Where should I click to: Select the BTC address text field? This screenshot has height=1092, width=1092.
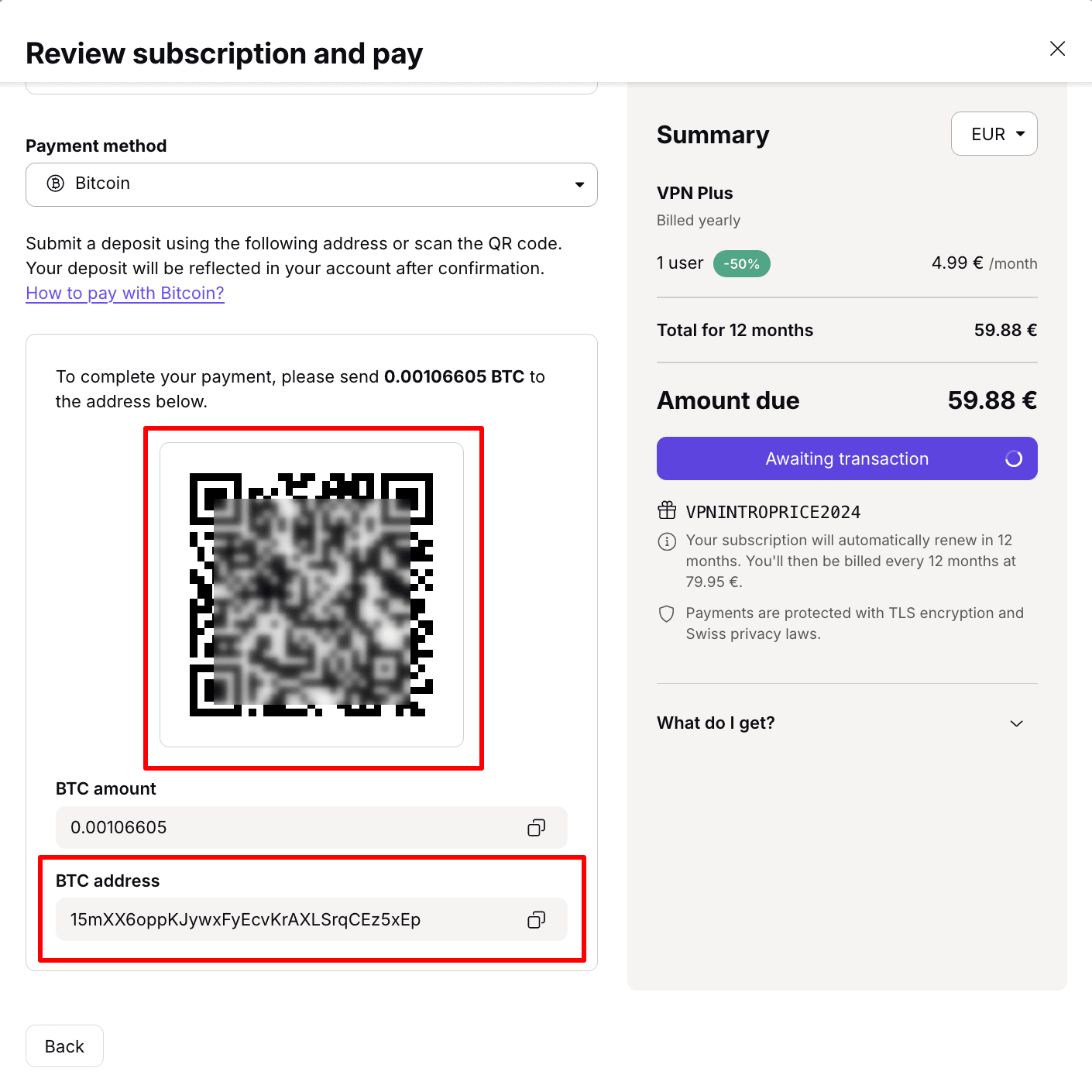311,919
